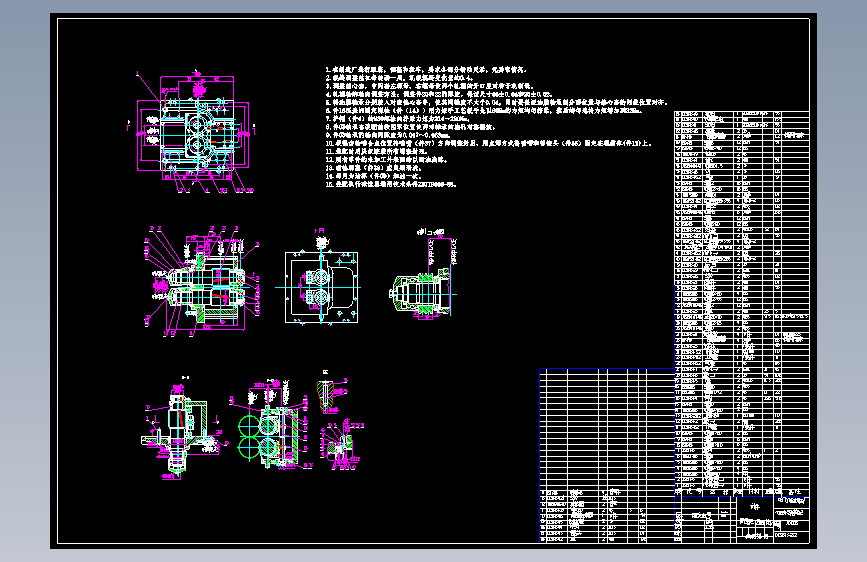The image size is (867, 562).
Task: Click the green paired circles in roller view
Action: pyautogui.click(x=249, y=437)
